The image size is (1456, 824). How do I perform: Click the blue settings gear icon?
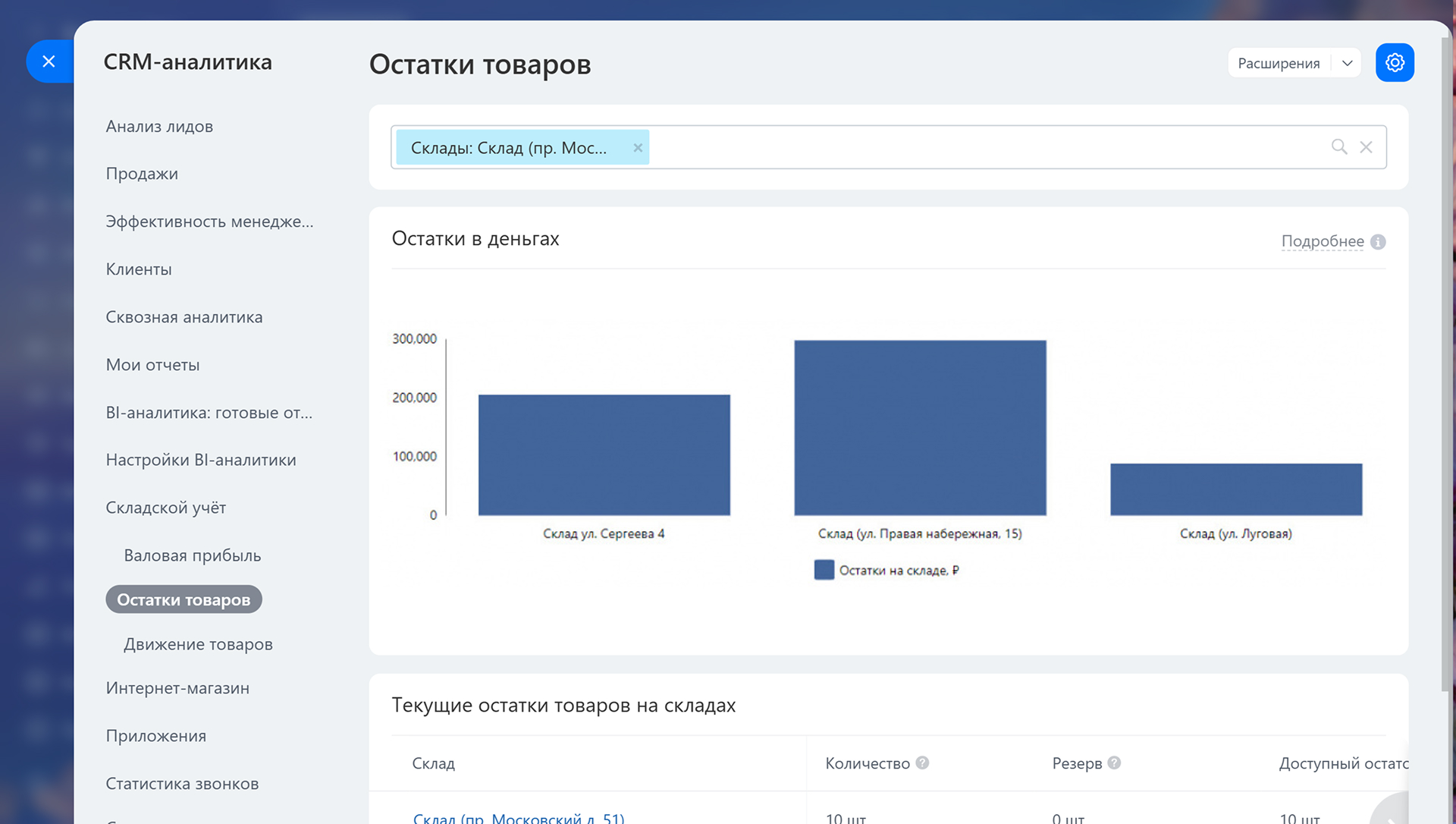[x=1395, y=63]
